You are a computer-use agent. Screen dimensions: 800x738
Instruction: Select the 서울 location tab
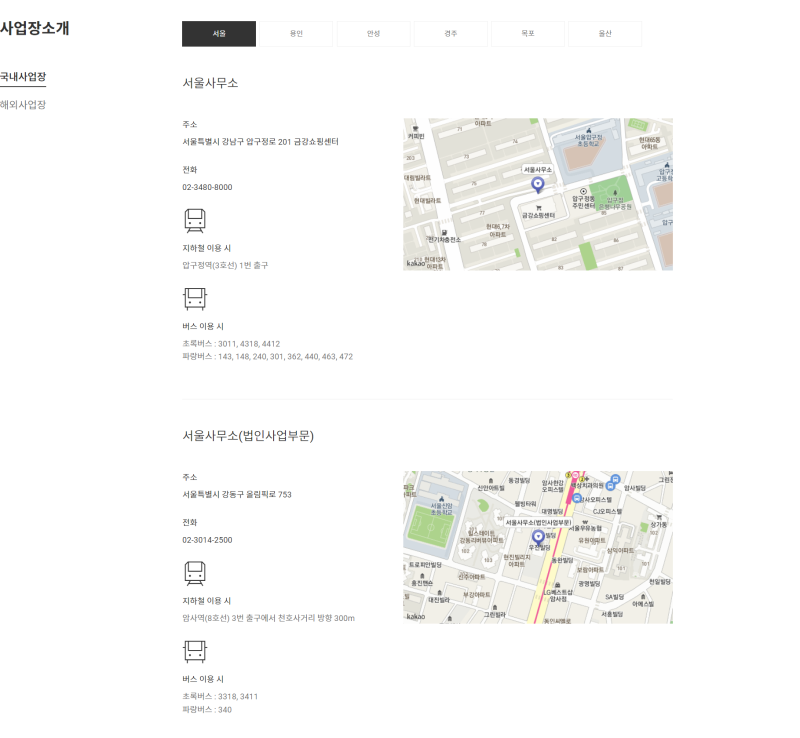click(x=219, y=34)
